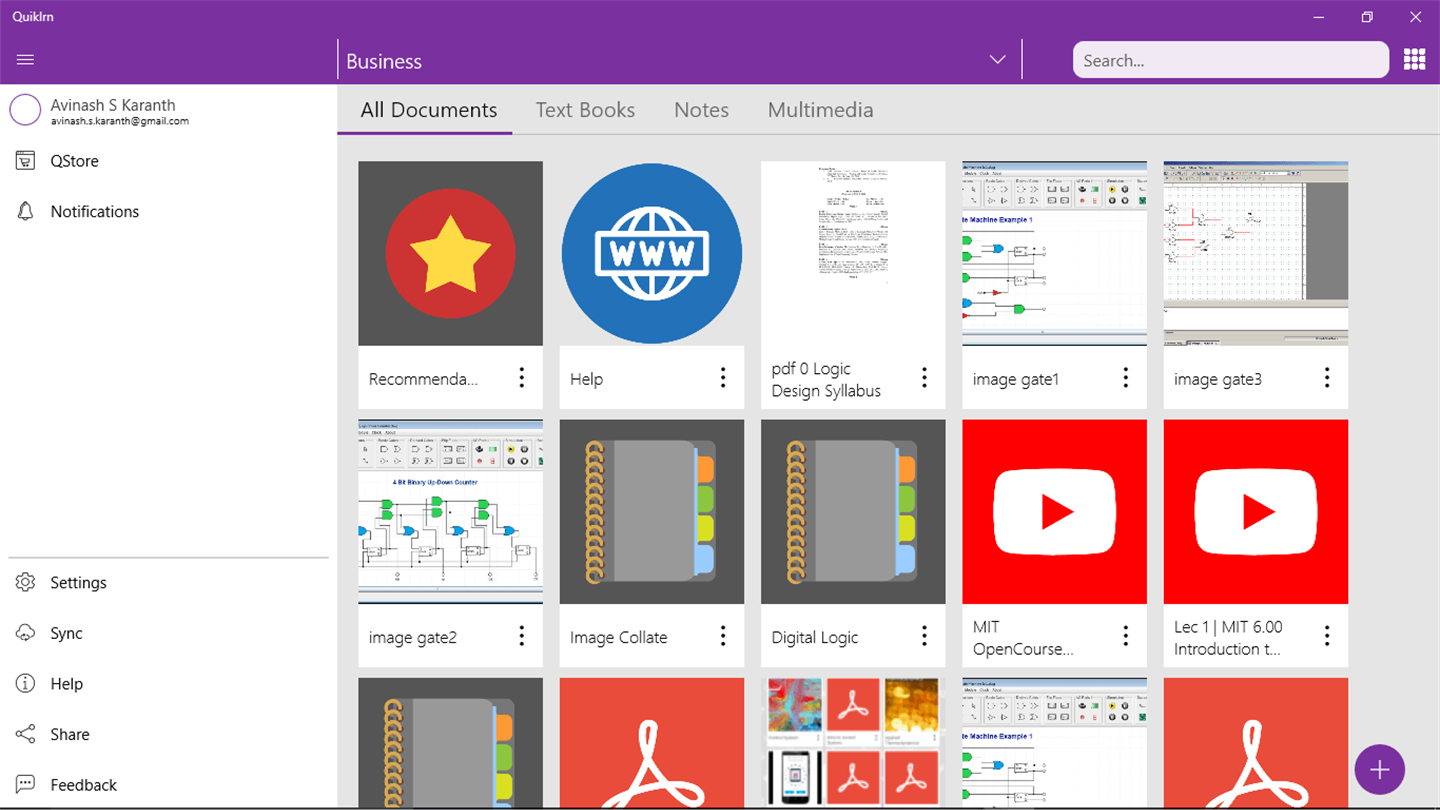Open the MIT OpenCourse YouTube thumbnail

(x=1055, y=512)
